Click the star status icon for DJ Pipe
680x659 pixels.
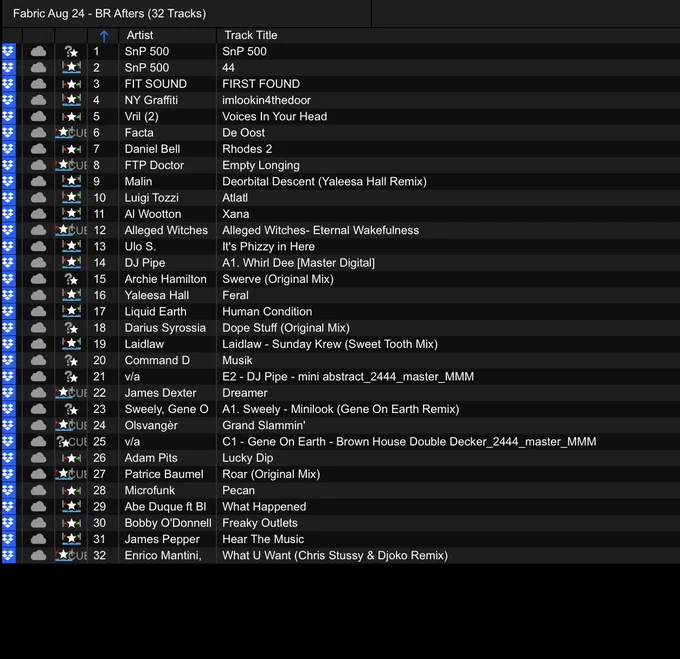click(x=71, y=262)
